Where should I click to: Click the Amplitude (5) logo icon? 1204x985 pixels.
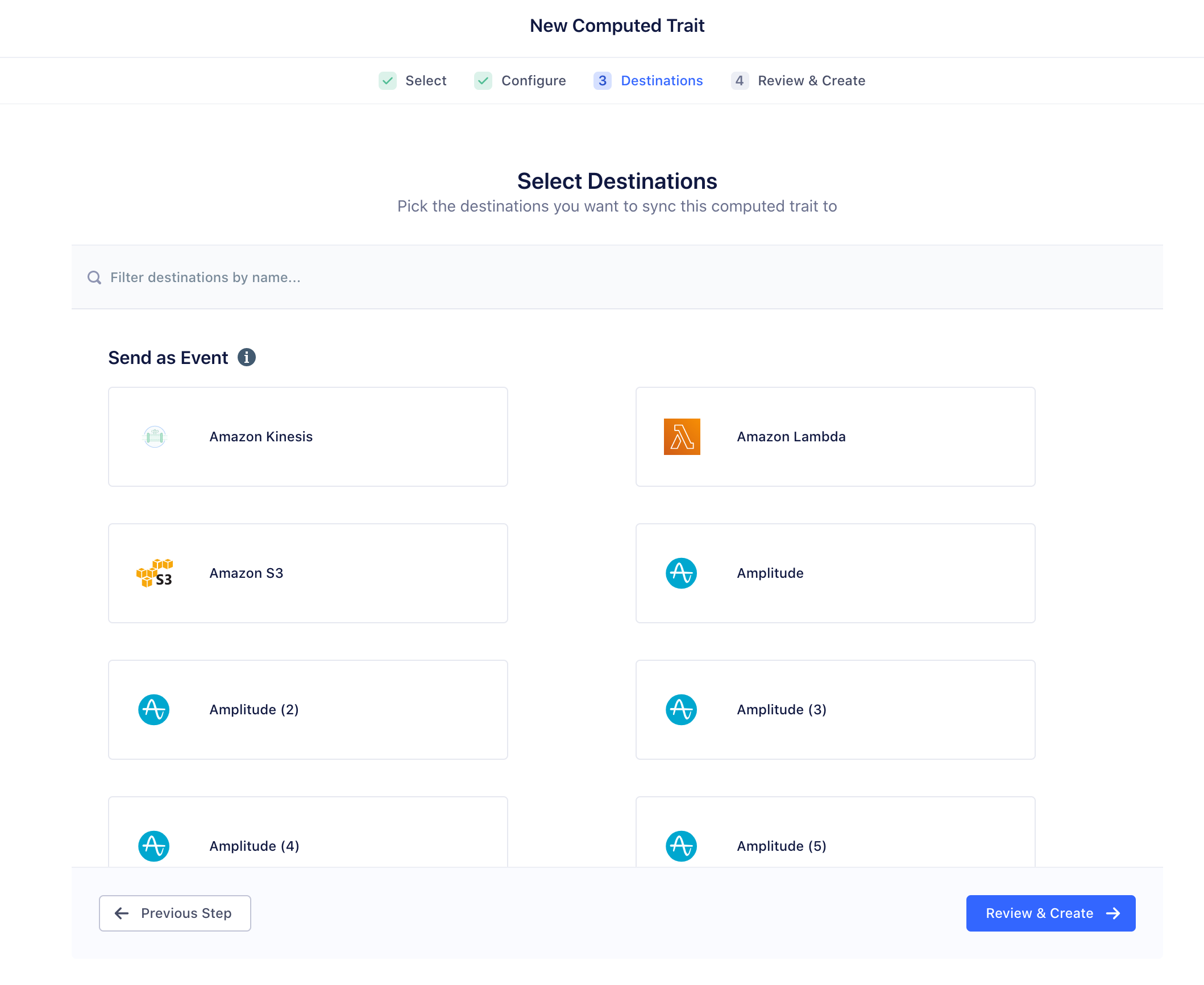click(681, 846)
